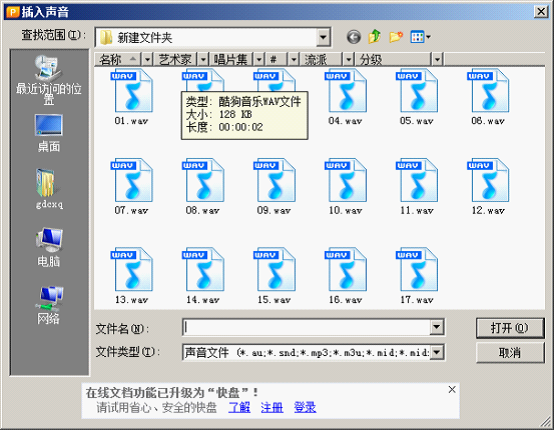Open the 唱片集 column filter arrow
Viewport: 554px width, 431px height.
tap(259, 59)
